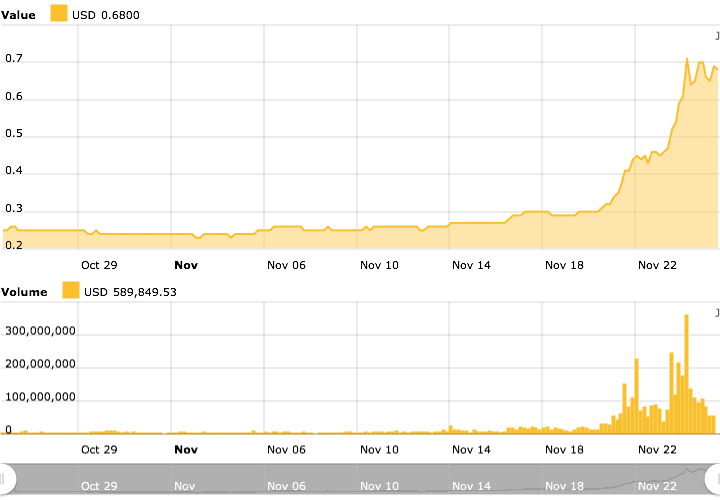Image resolution: width=720 pixels, height=500 pixels.
Task: Click 'Nov 14' inside the range scrollbar
Action: [471, 486]
